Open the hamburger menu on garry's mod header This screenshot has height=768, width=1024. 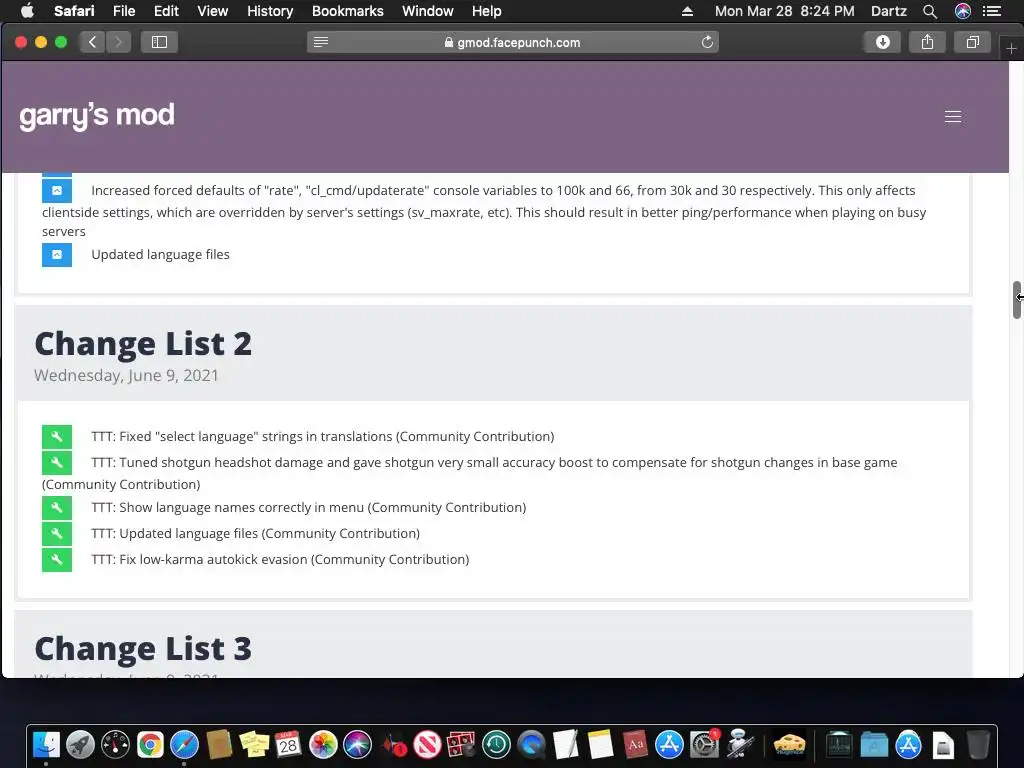coord(953,117)
